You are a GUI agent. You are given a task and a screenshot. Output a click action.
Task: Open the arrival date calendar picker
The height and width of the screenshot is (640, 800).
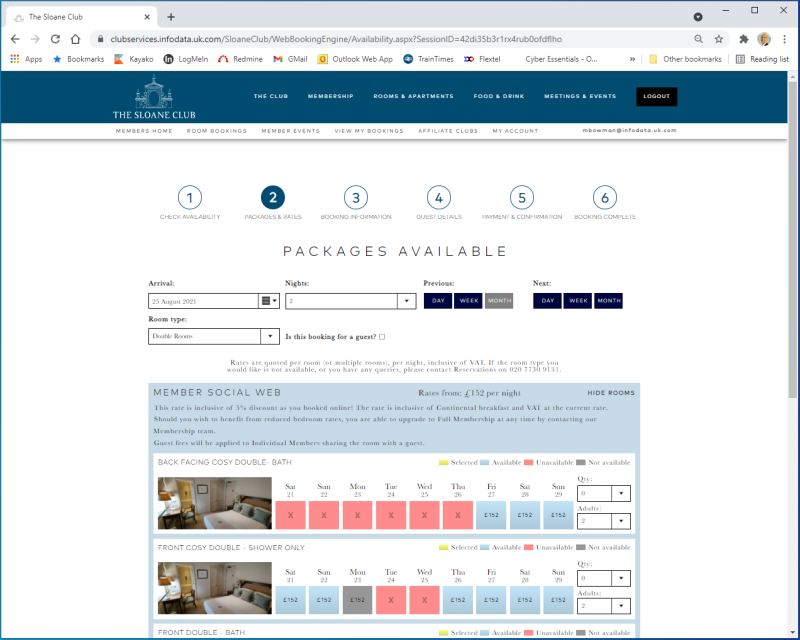[x=269, y=301]
